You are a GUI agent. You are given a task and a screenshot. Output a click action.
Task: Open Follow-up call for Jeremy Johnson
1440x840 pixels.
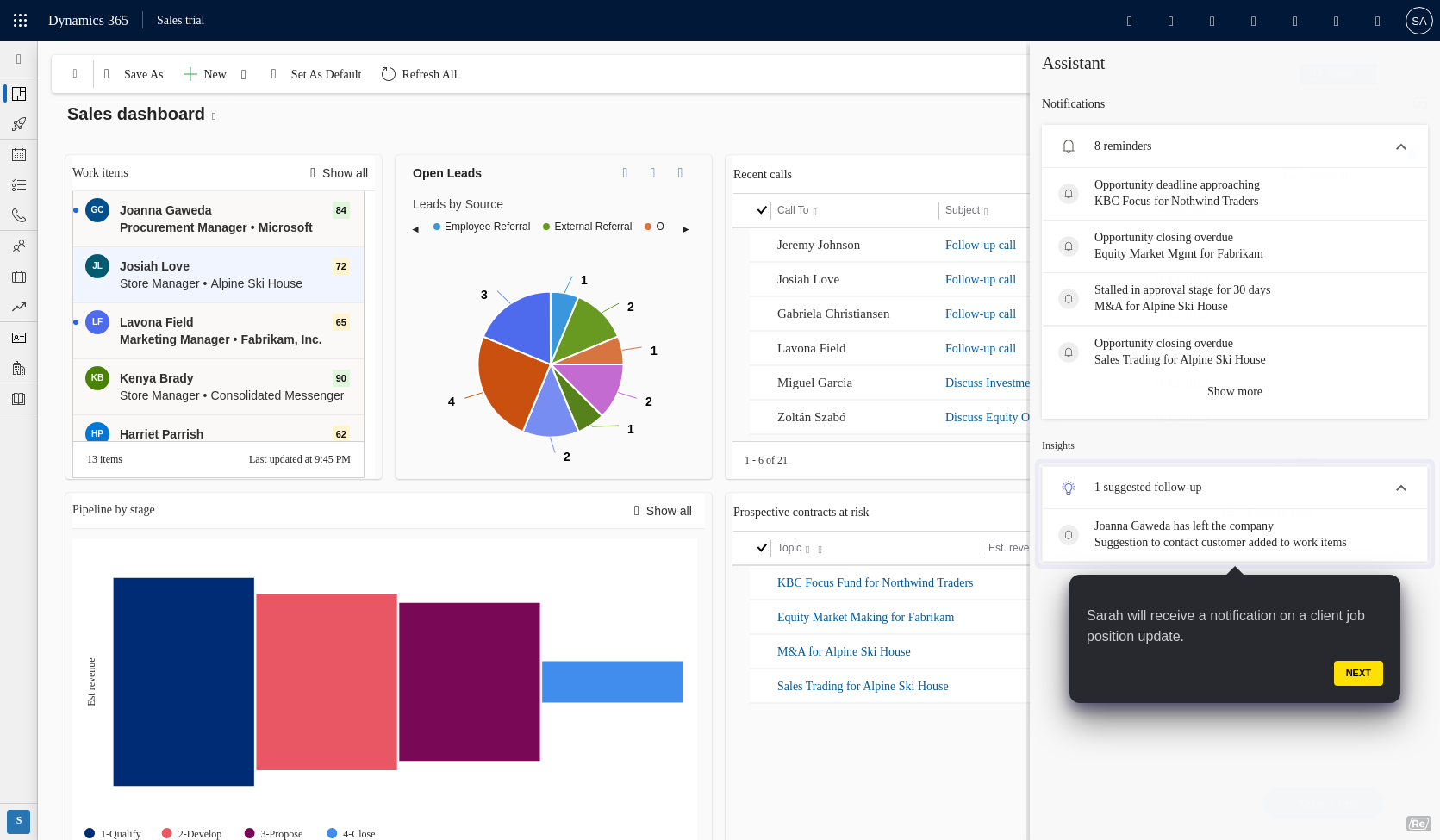(980, 245)
